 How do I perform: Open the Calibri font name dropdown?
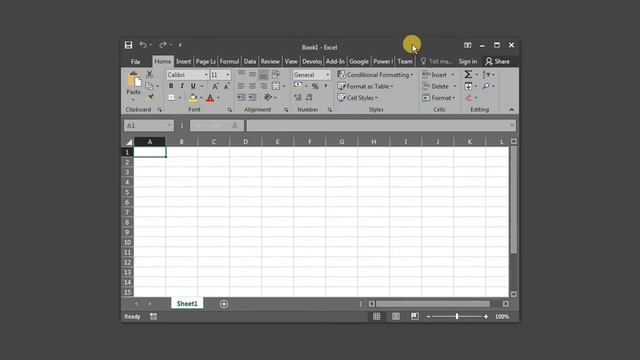tap(206, 75)
